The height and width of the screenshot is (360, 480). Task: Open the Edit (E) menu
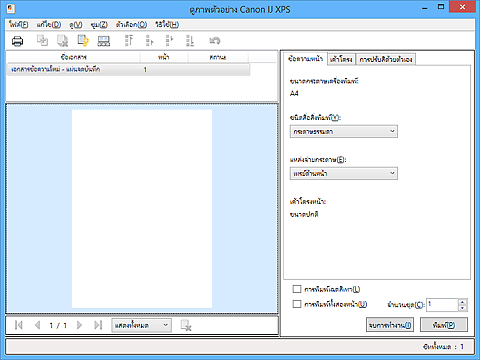[49, 24]
